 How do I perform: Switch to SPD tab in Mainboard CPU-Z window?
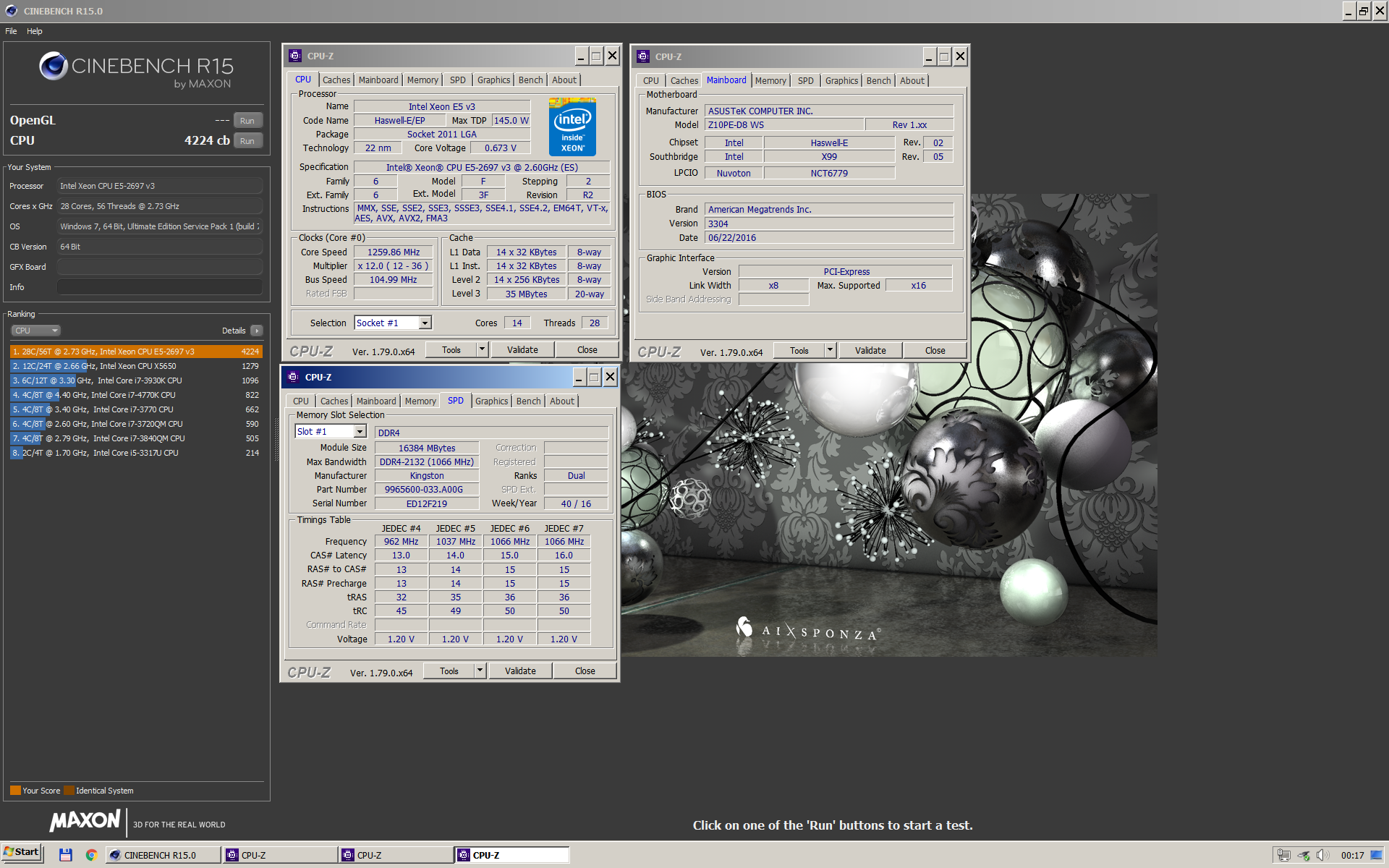[805, 81]
